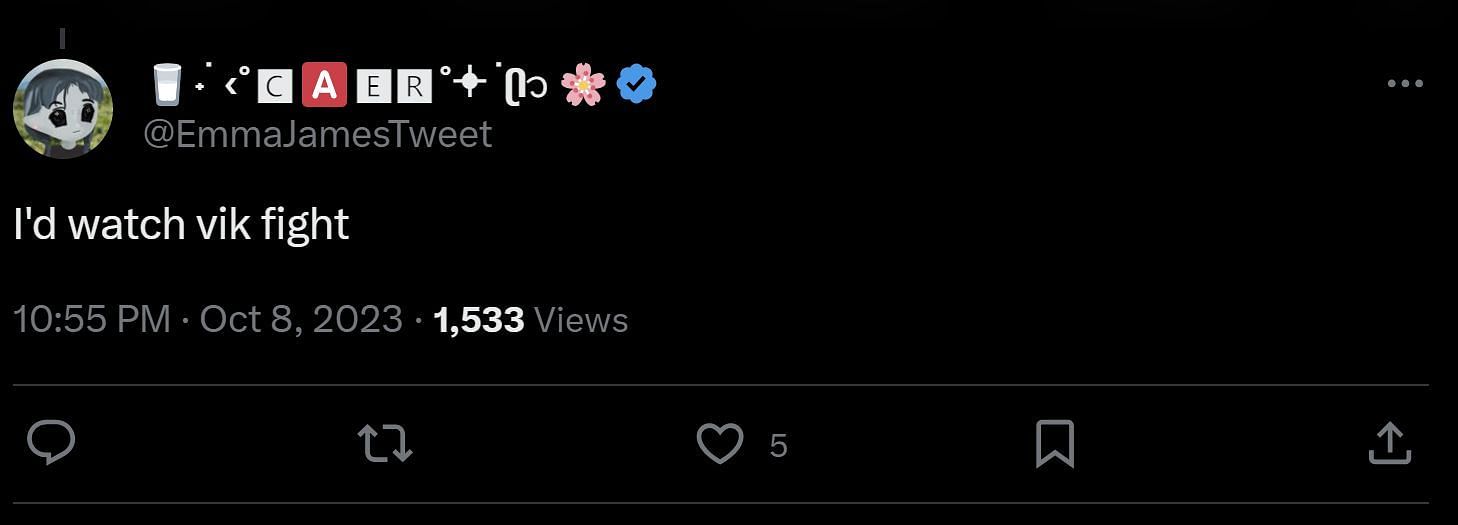
Task: Click the Oct 8, 2023 date
Action: (x=301, y=320)
